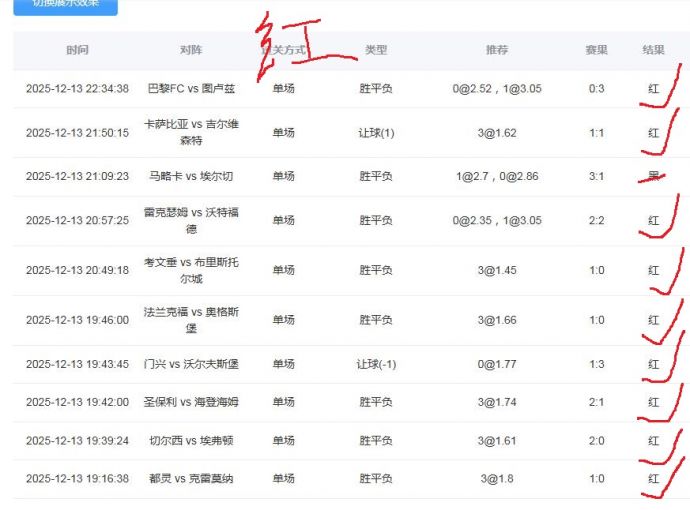The image size is (690, 510).
Task: Click the timestamp 2025-12-13 19:16:38
Action: pos(77,479)
